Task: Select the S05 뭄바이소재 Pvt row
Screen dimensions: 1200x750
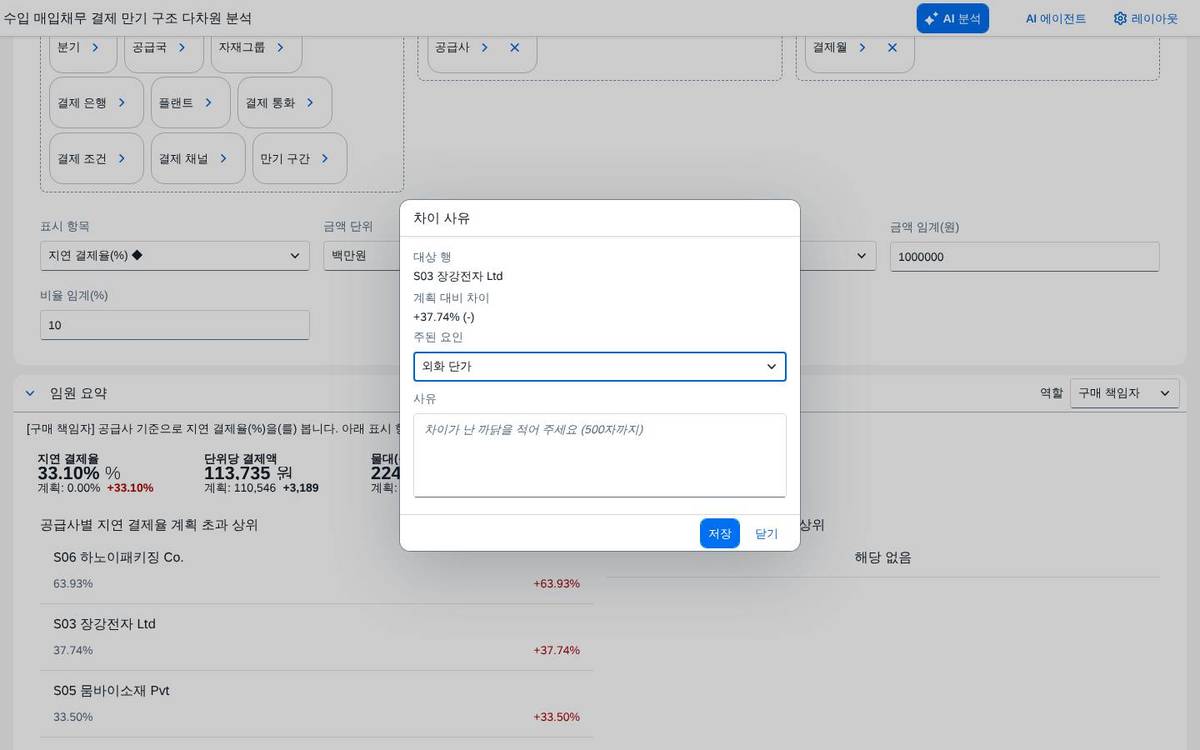Action: click(x=317, y=704)
